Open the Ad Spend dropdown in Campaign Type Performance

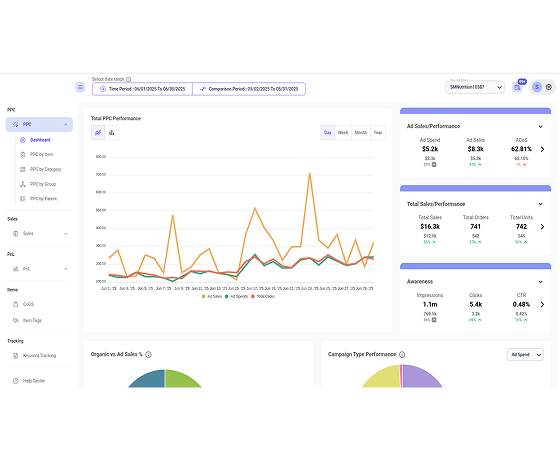[x=525, y=355]
